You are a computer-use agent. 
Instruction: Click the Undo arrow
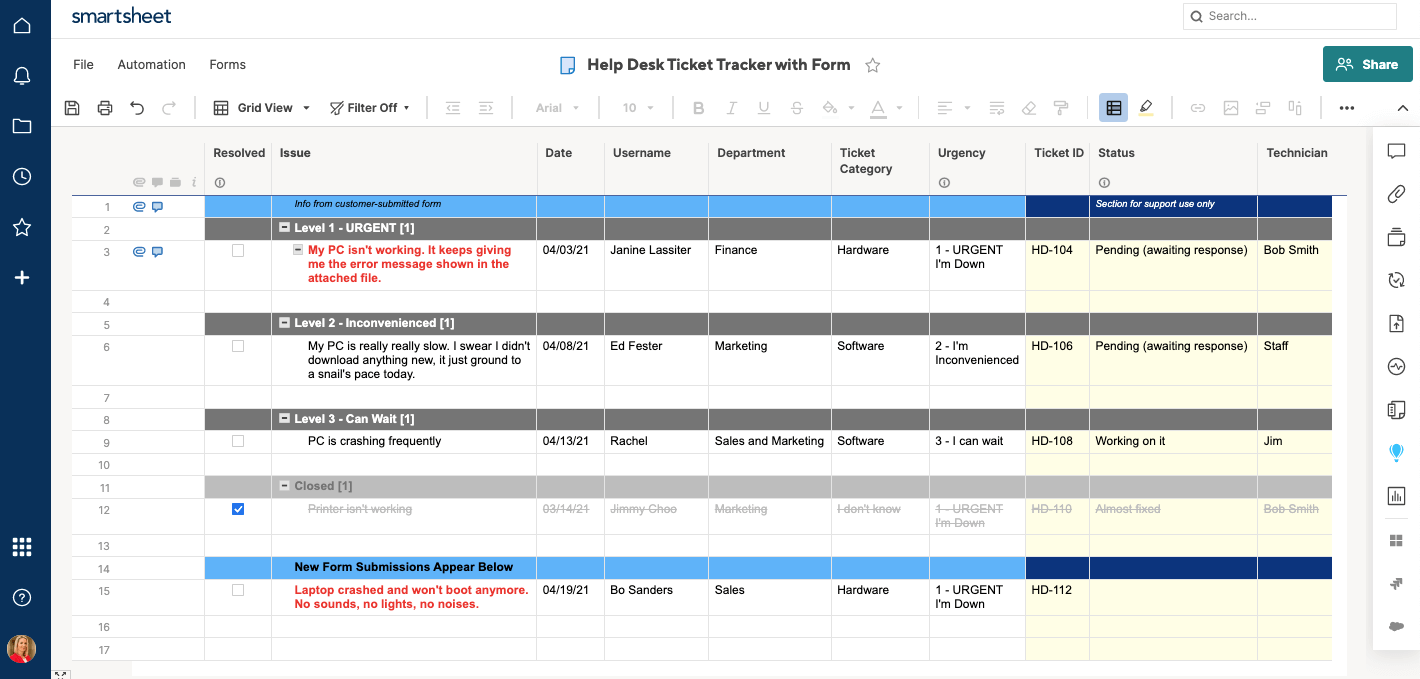[x=137, y=108]
